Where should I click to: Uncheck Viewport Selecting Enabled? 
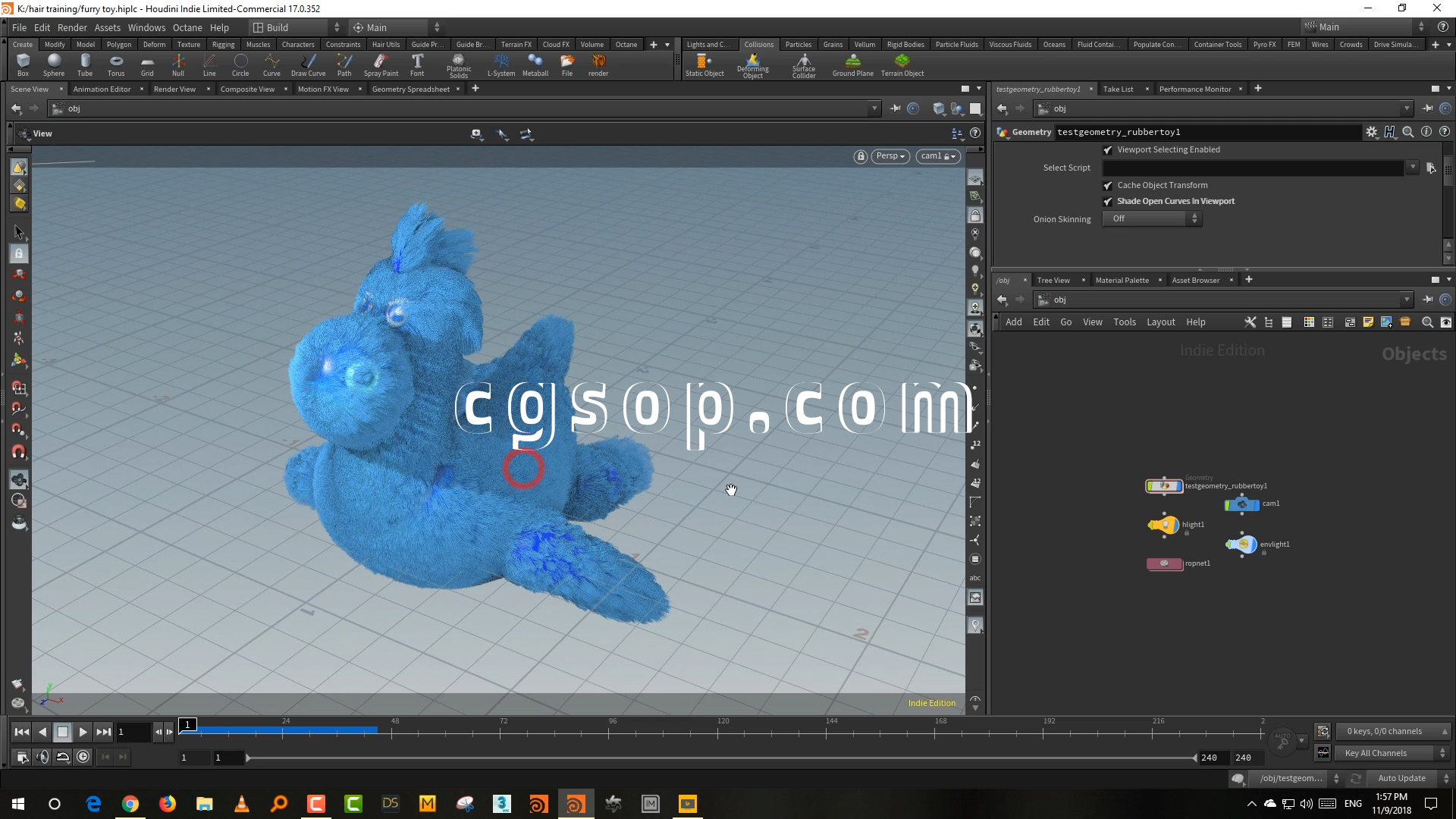click(1108, 150)
